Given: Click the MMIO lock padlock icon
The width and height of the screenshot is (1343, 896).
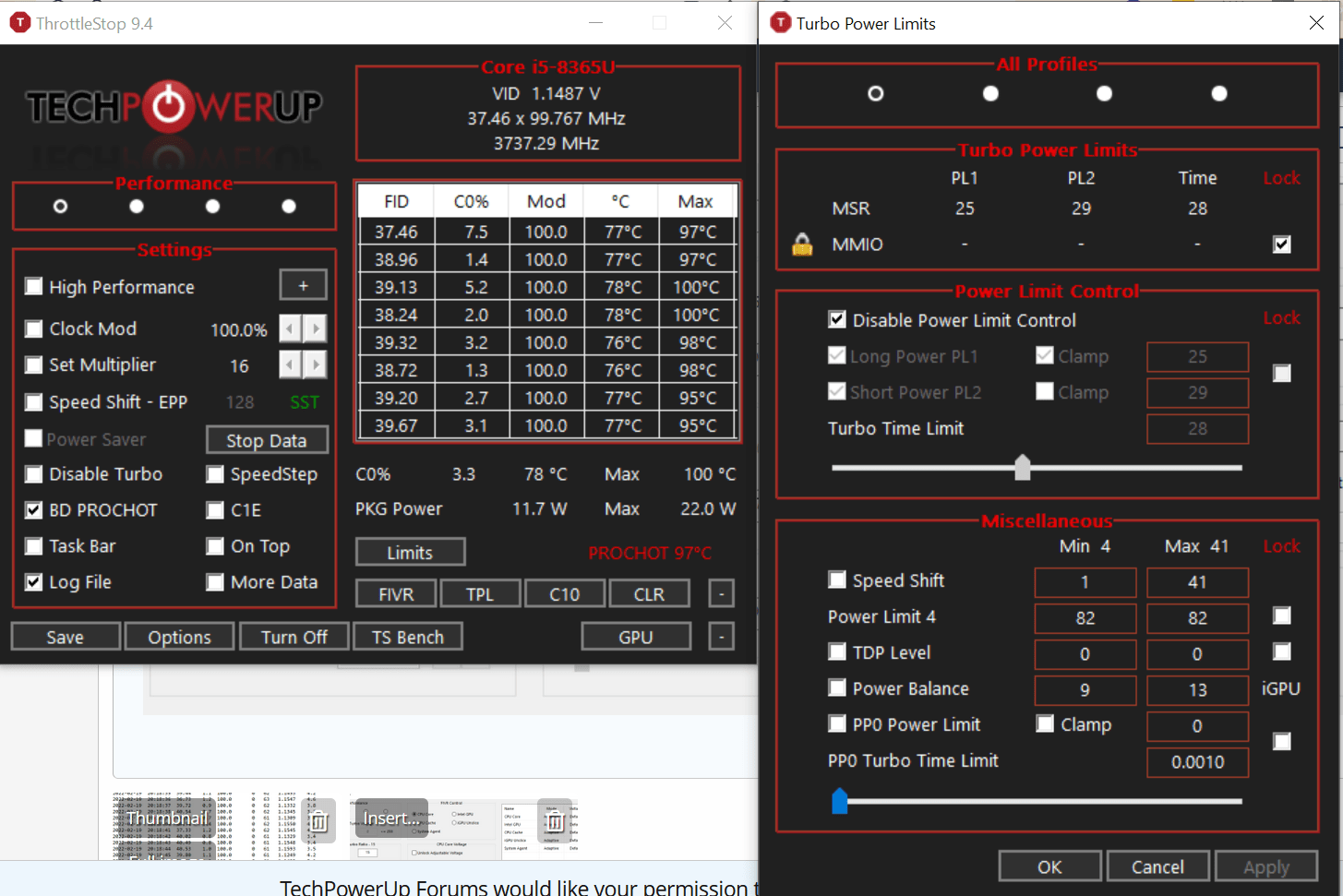Looking at the screenshot, I should click(801, 244).
